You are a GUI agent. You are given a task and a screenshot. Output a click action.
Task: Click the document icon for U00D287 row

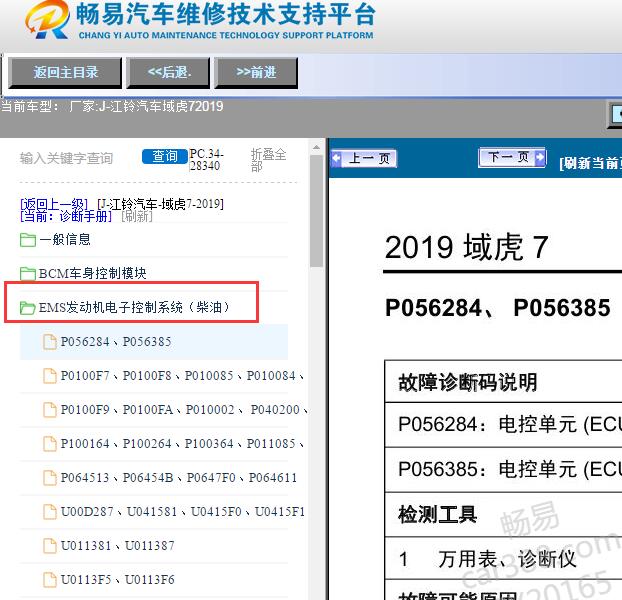(50, 512)
